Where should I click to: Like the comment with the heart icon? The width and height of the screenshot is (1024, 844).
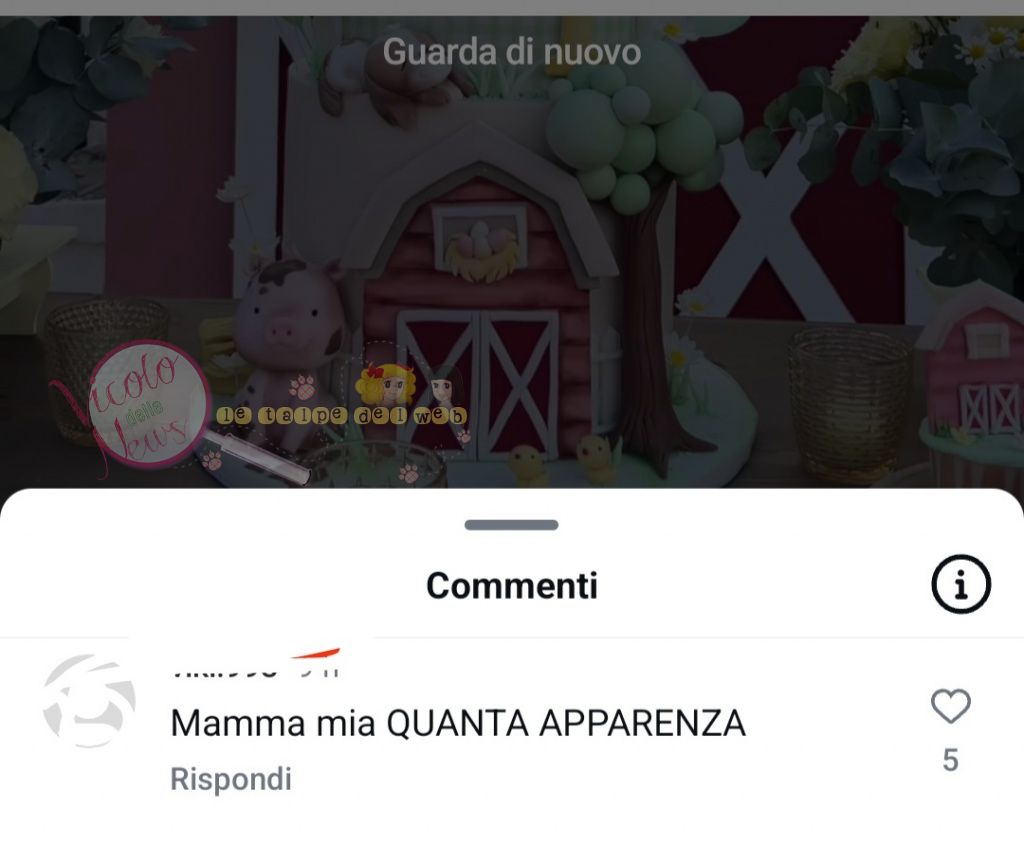[x=950, y=706]
